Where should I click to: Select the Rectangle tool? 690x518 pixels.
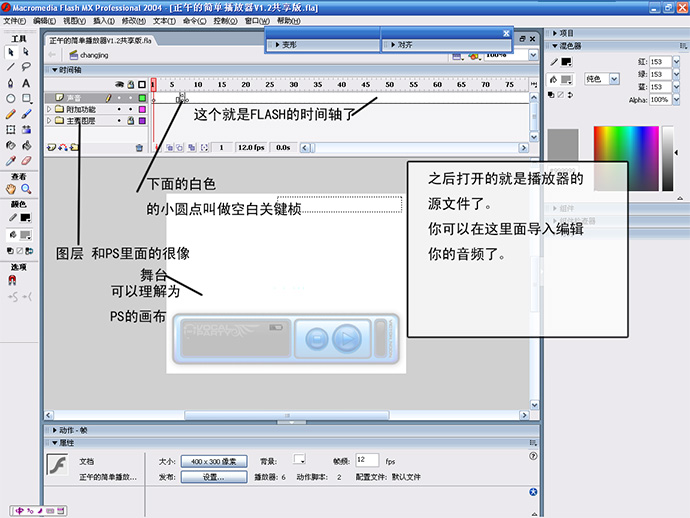click(26, 99)
